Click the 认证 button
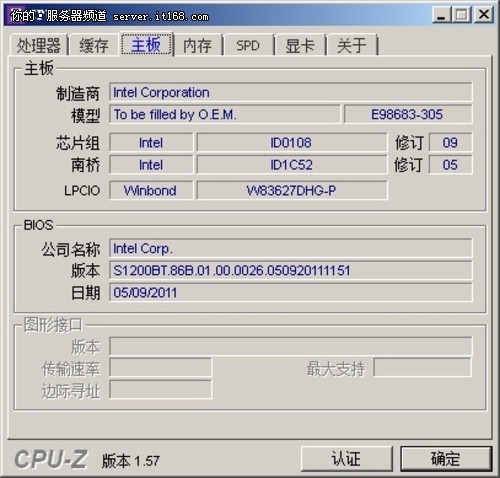500x478 pixels. point(346,459)
